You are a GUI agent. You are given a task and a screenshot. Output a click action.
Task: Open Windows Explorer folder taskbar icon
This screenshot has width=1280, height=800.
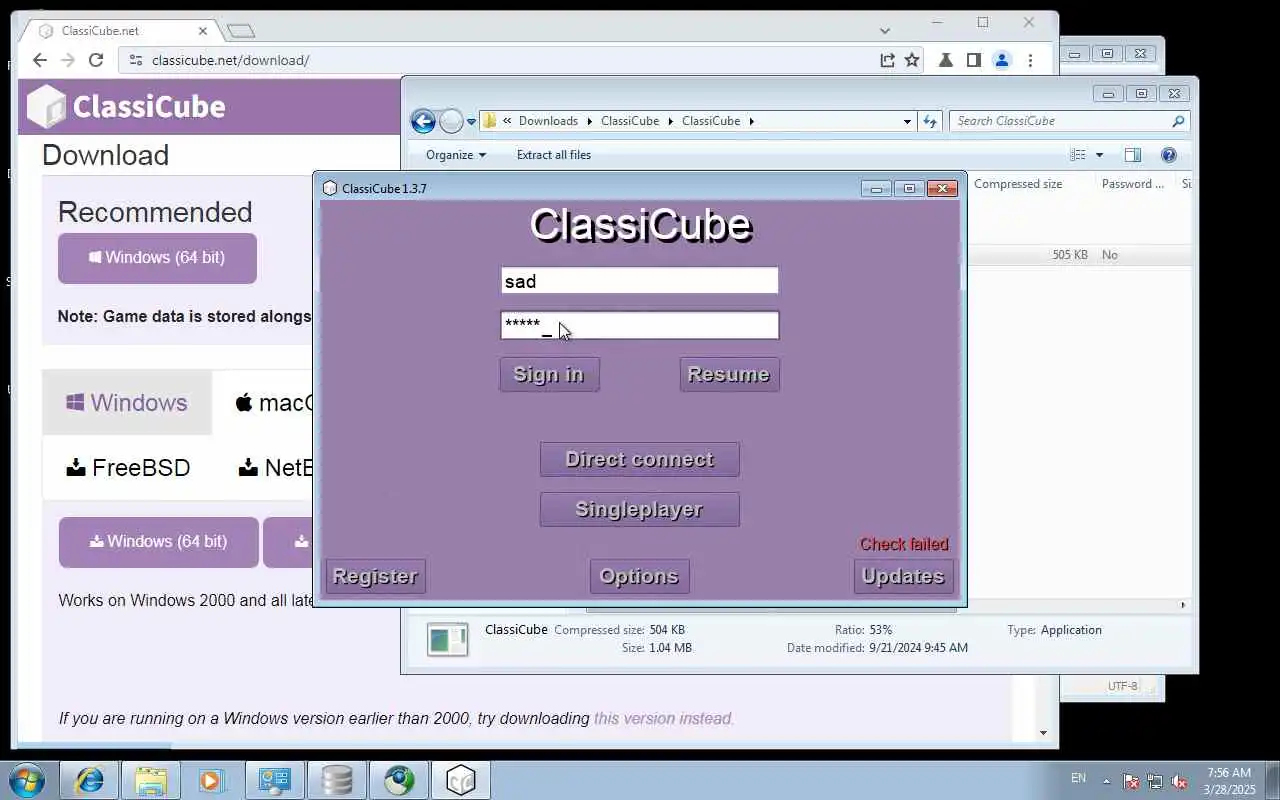[151, 780]
